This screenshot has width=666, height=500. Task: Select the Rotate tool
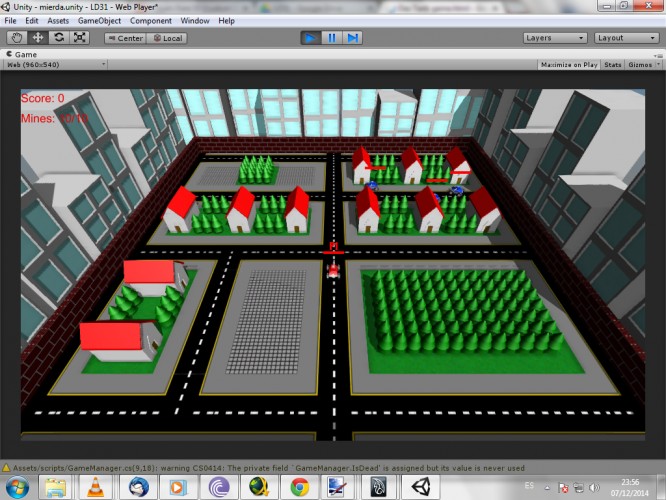[x=59, y=38]
